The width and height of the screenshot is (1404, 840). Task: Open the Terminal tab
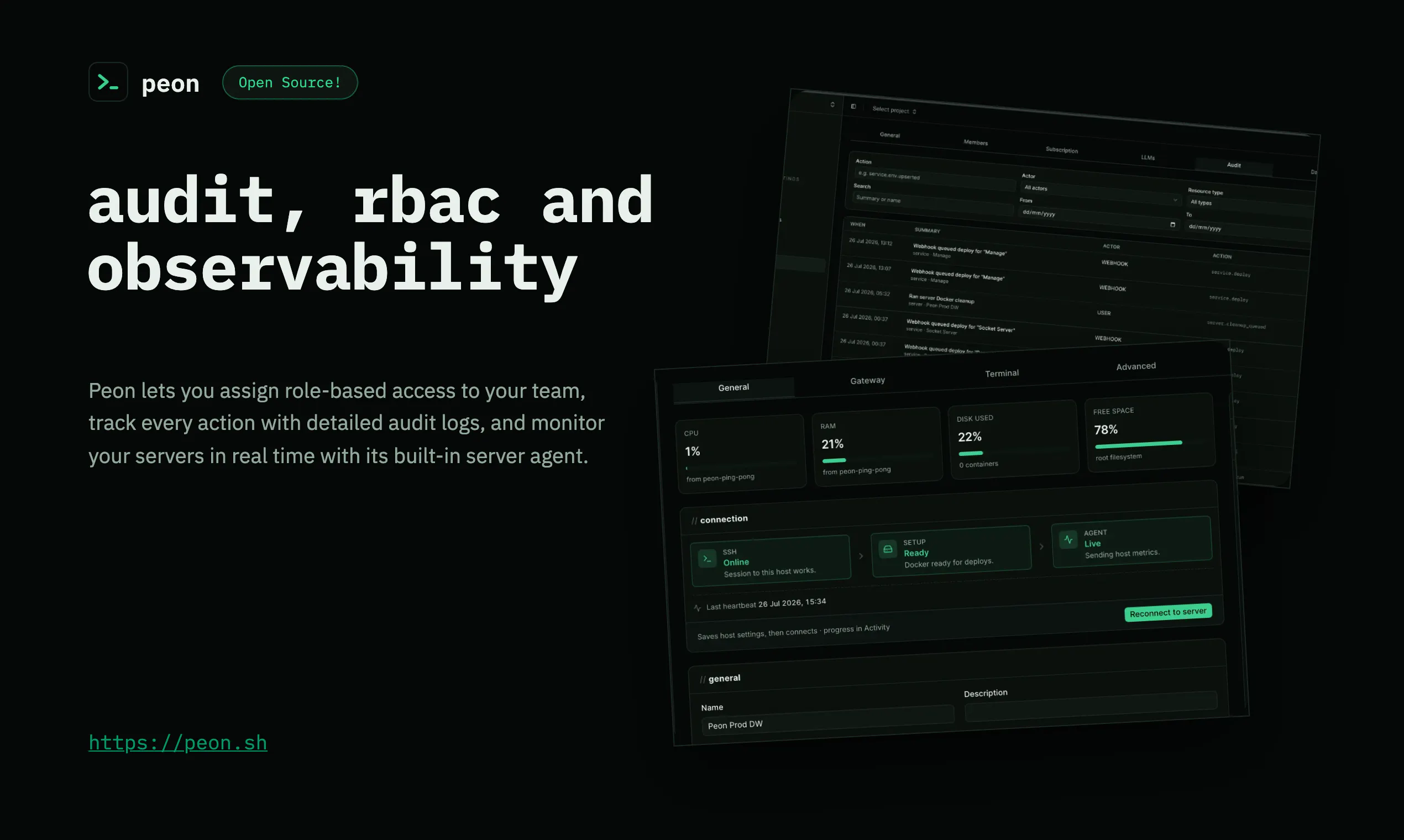[x=1002, y=374]
